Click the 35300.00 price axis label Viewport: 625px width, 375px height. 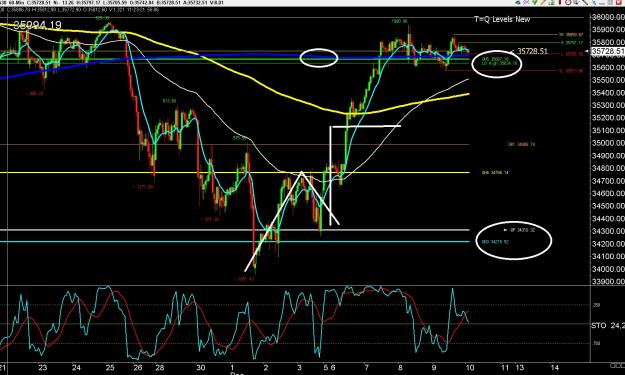tap(609, 106)
